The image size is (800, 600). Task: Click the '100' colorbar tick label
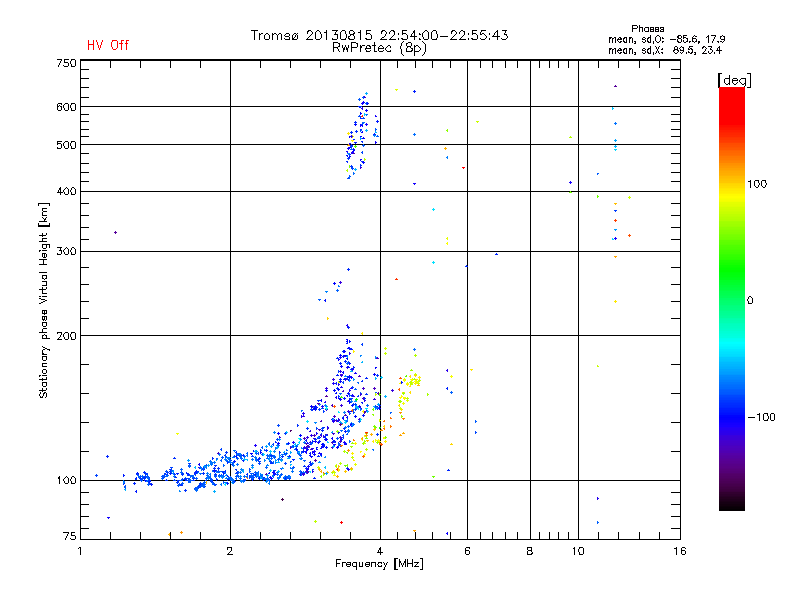[757, 184]
